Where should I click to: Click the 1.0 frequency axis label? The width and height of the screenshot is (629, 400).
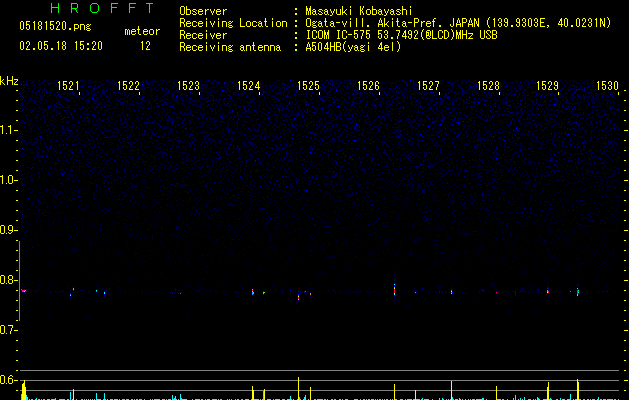click(8, 180)
